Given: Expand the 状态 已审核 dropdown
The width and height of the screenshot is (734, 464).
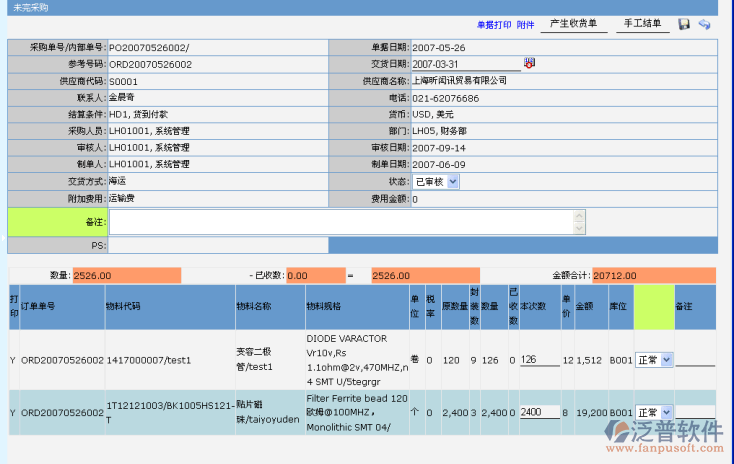Looking at the screenshot, I should [437, 181].
